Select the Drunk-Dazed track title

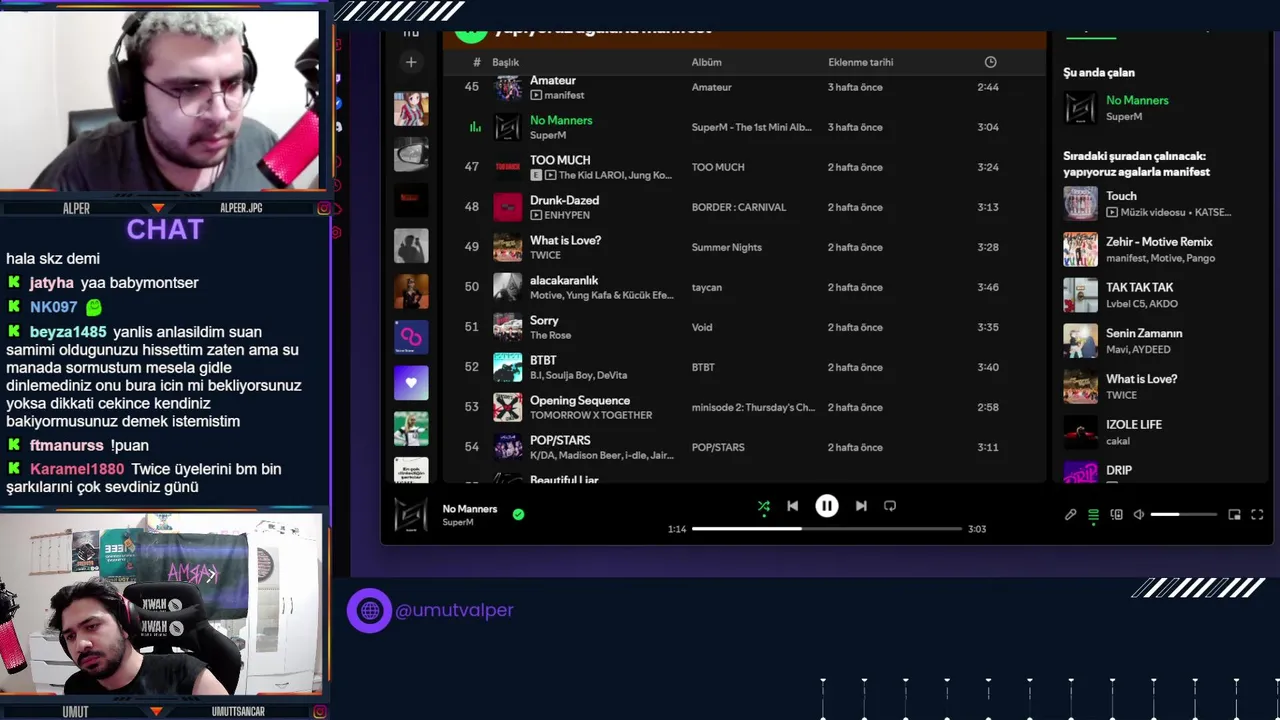coord(564,200)
